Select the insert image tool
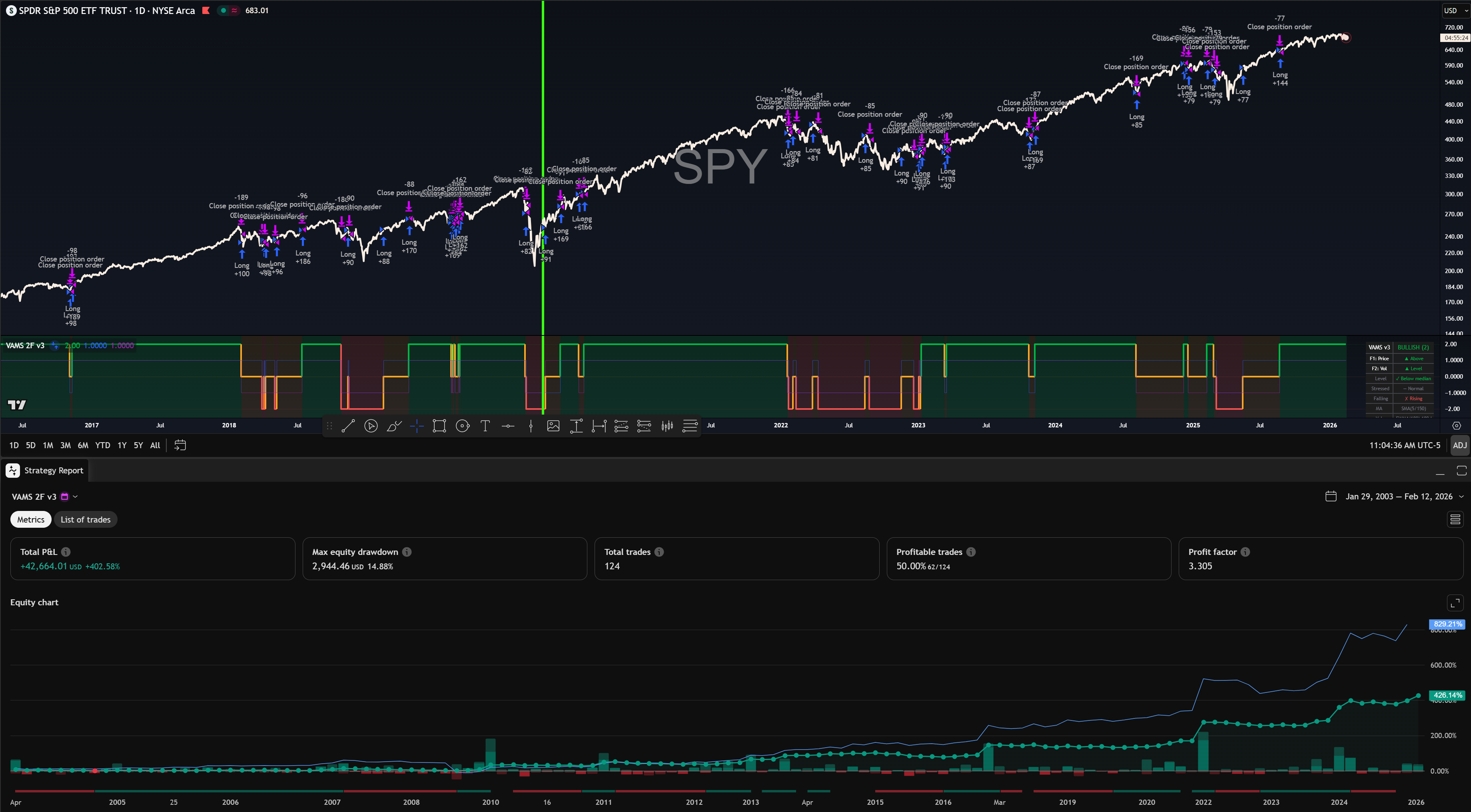 553,426
